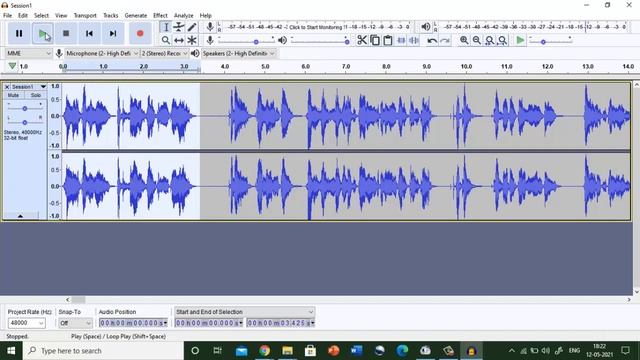Open the Select menu
Image resolution: width=640 pixels, height=360 pixels.
[x=41, y=16]
